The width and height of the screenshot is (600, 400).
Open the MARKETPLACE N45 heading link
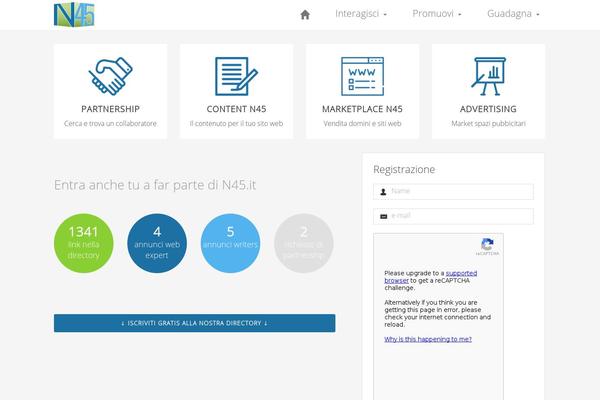(362, 109)
